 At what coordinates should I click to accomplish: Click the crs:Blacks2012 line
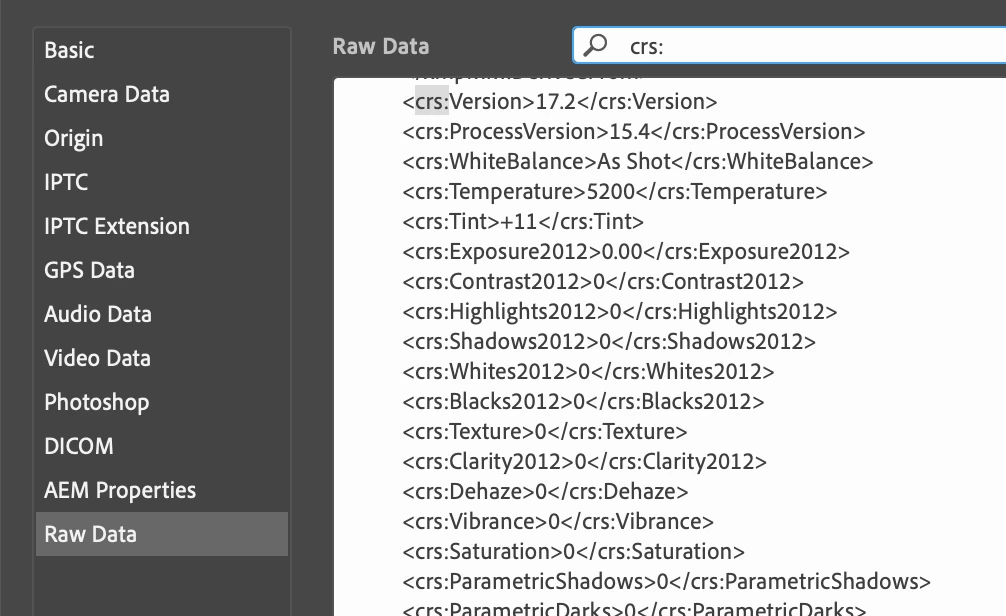tap(583, 402)
